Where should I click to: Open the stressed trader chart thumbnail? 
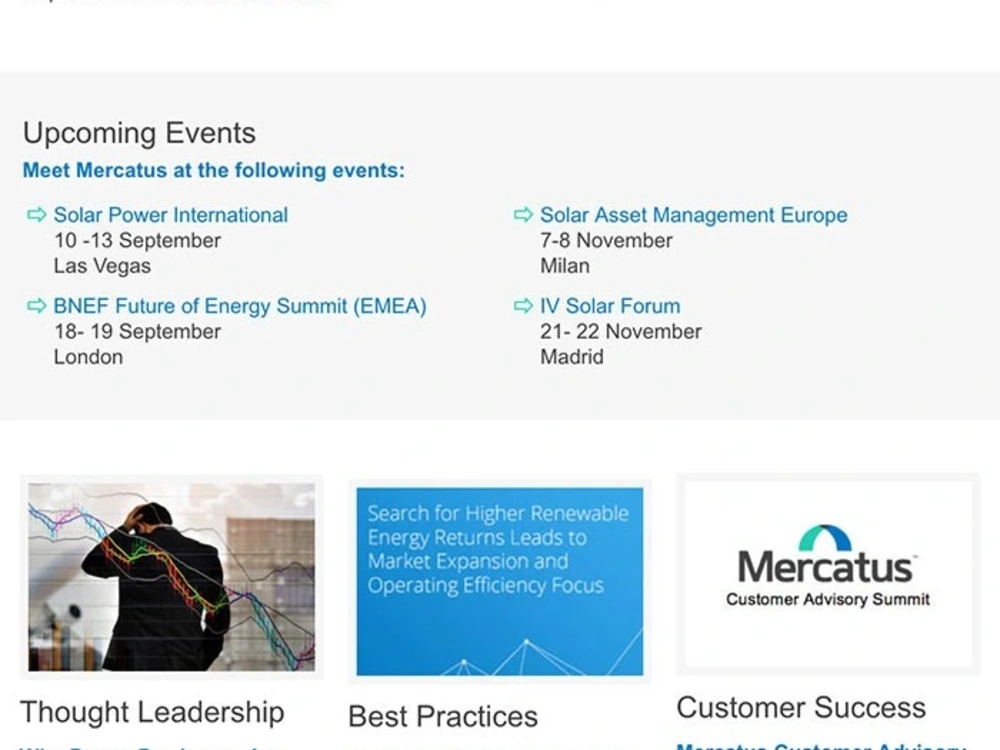171,577
